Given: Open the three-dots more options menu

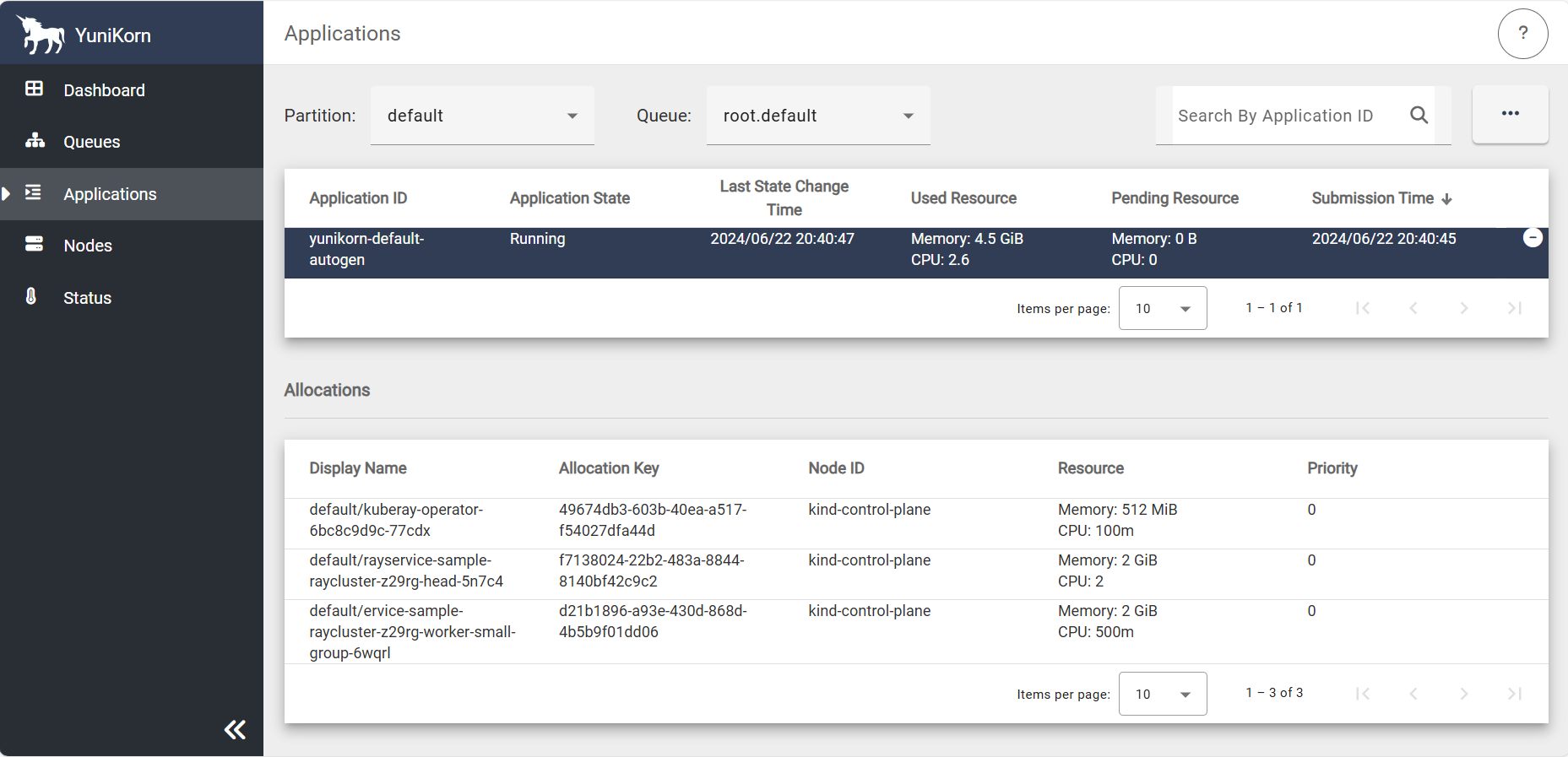Looking at the screenshot, I should click(x=1510, y=114).
